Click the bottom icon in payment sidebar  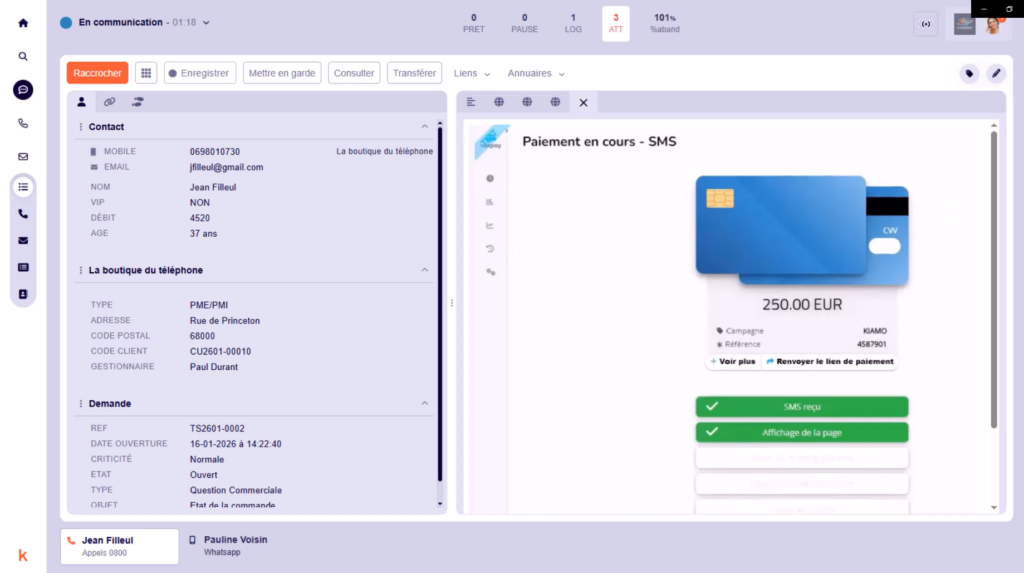point(490,272)
